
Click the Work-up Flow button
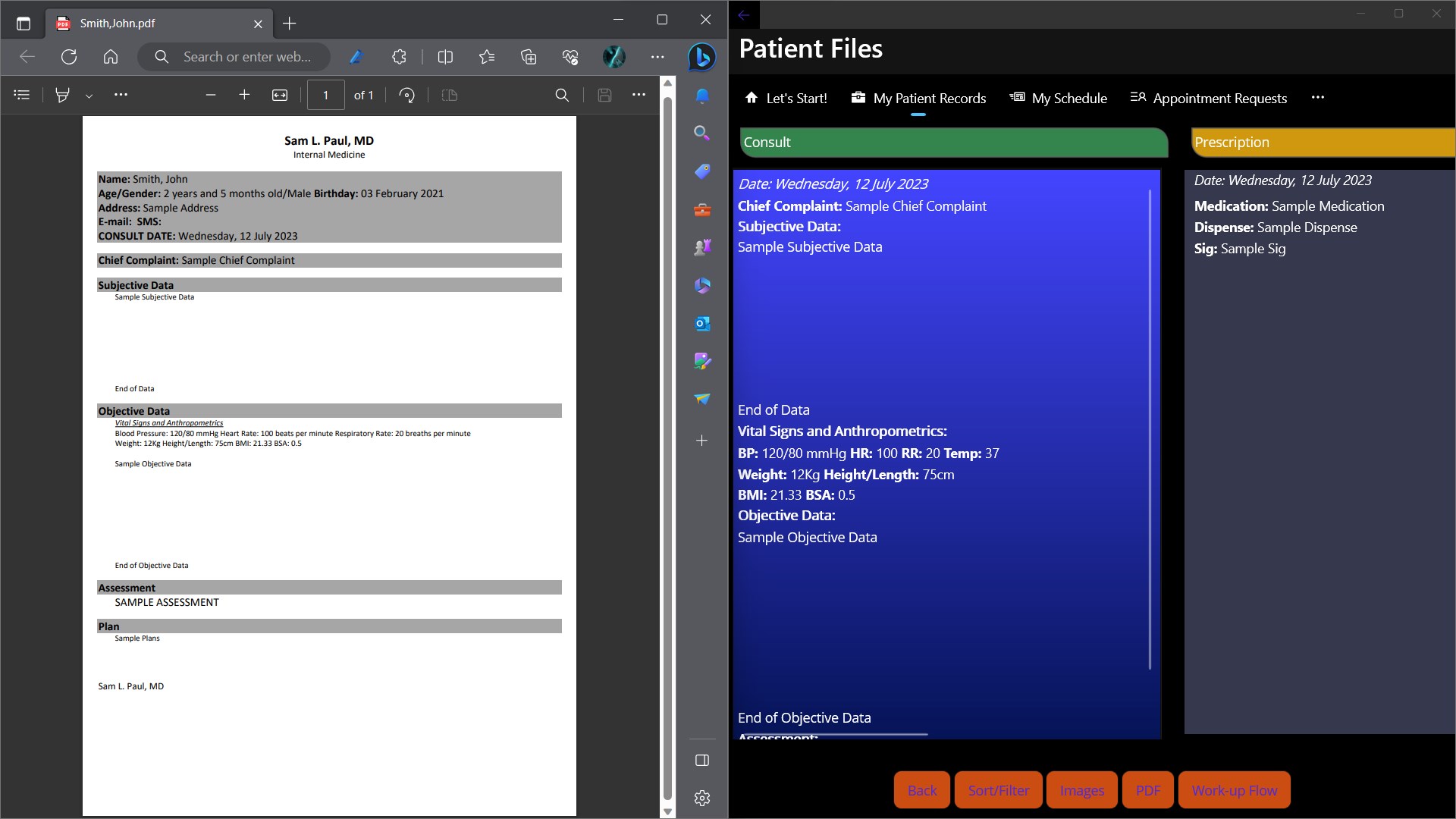pyautogui.click(x=1234, y=789)
